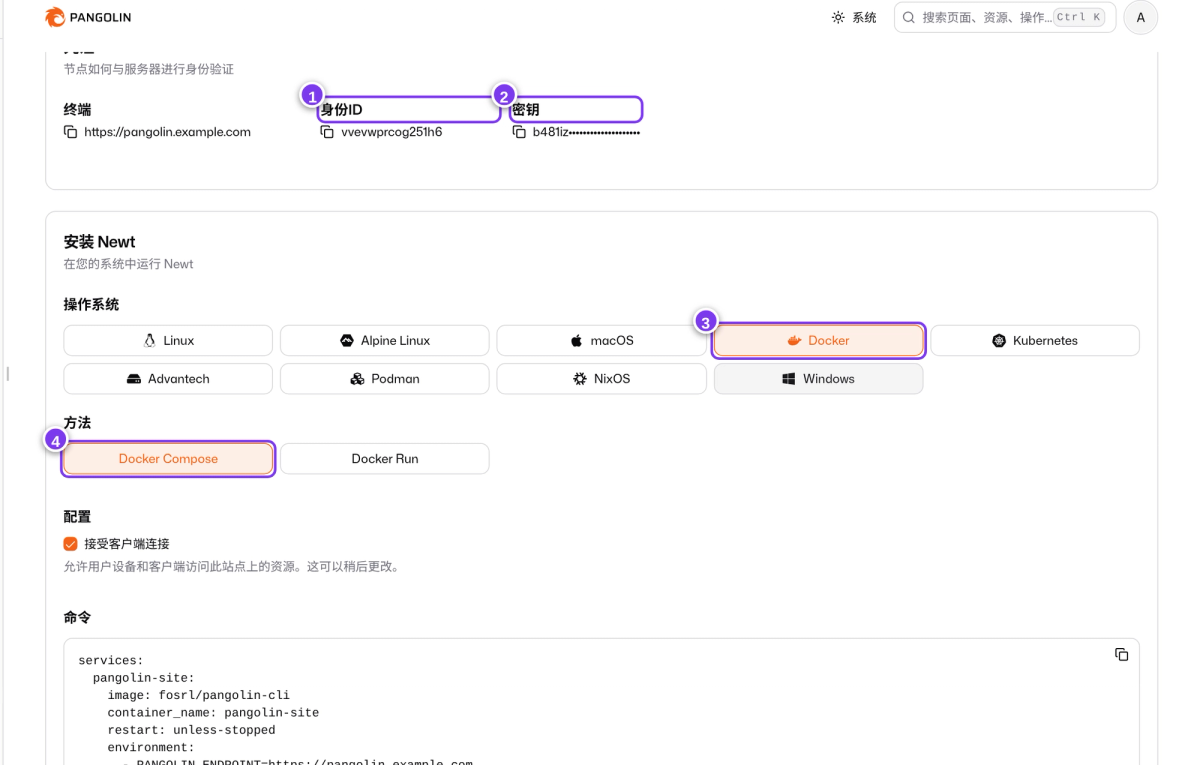
Task: Click the Ctrl K shortcut hint
Action: pyautogui.click(x=1080, y=18)
